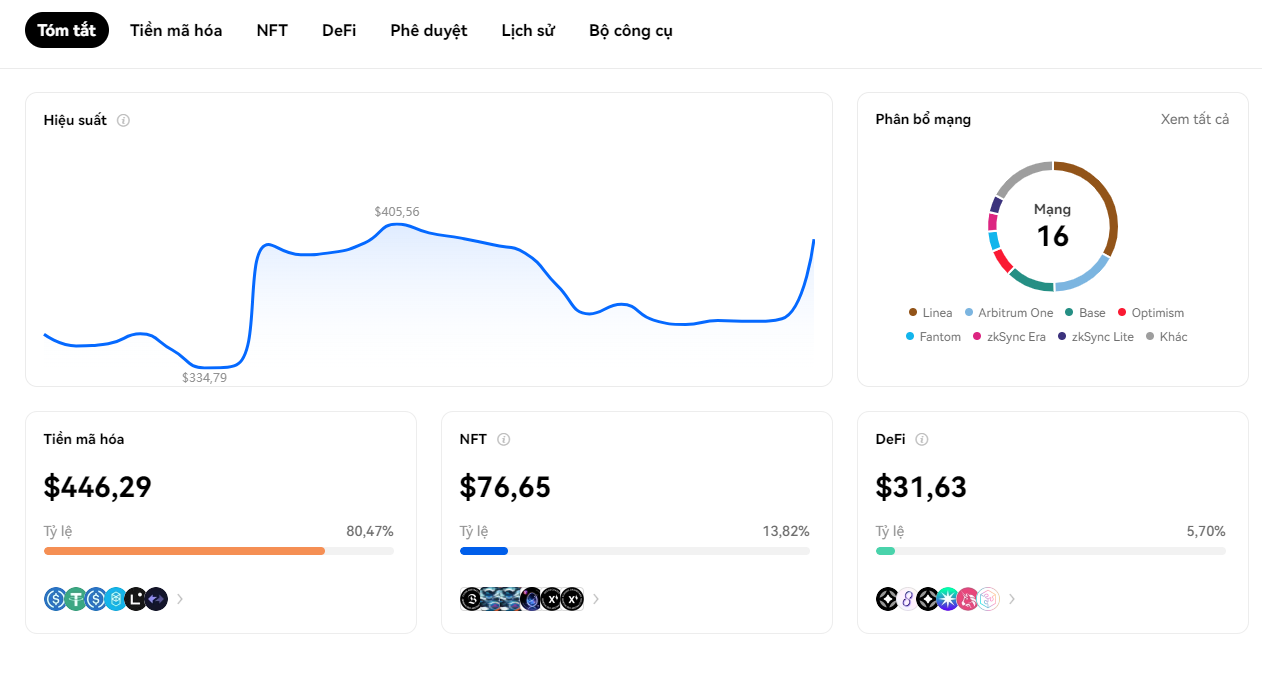Click the info icon next to DeFi
The image size is (1262, 678).
pos(922,439)
